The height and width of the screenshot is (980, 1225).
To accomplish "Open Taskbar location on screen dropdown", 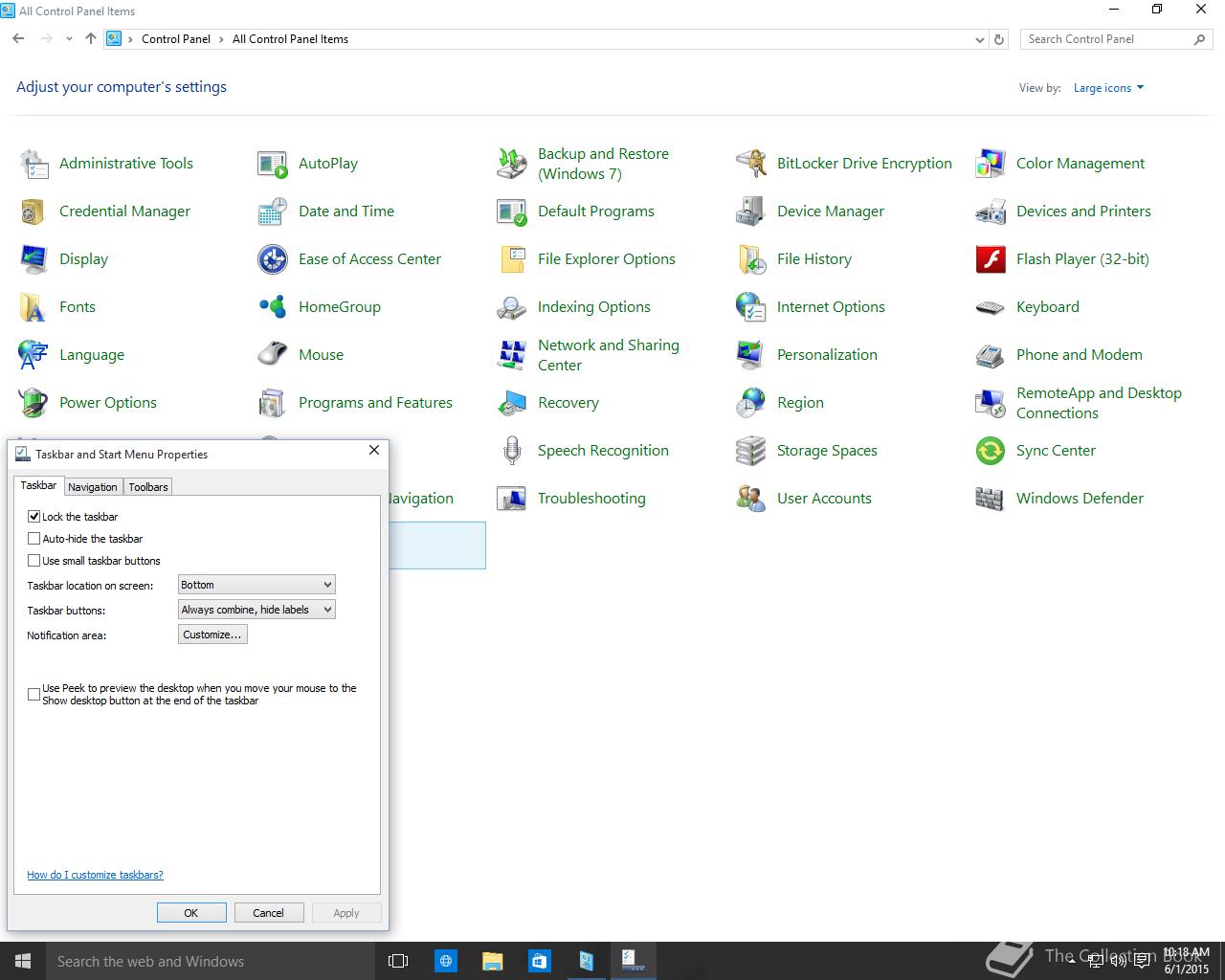I will coord(256,585).
